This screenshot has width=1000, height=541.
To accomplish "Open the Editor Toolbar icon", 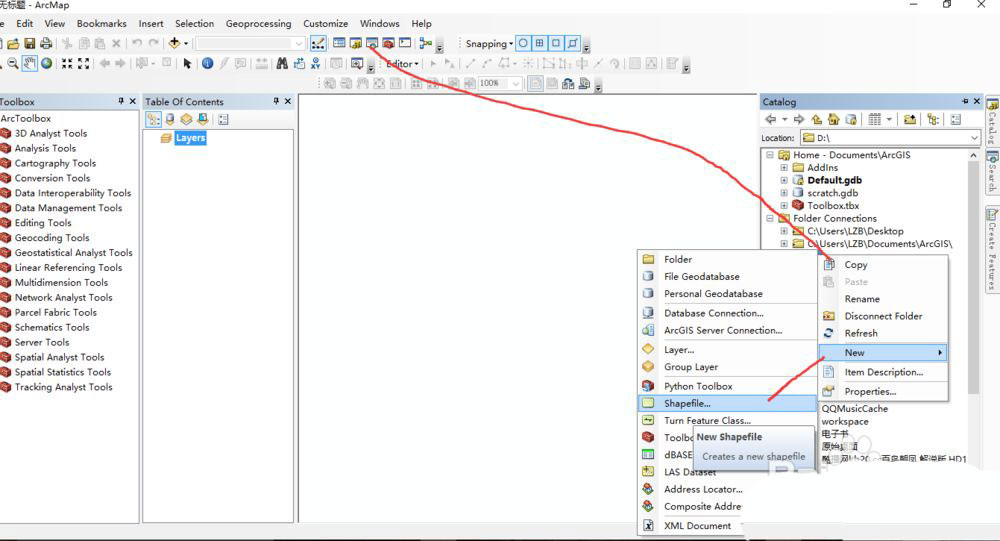I will 318,43.
